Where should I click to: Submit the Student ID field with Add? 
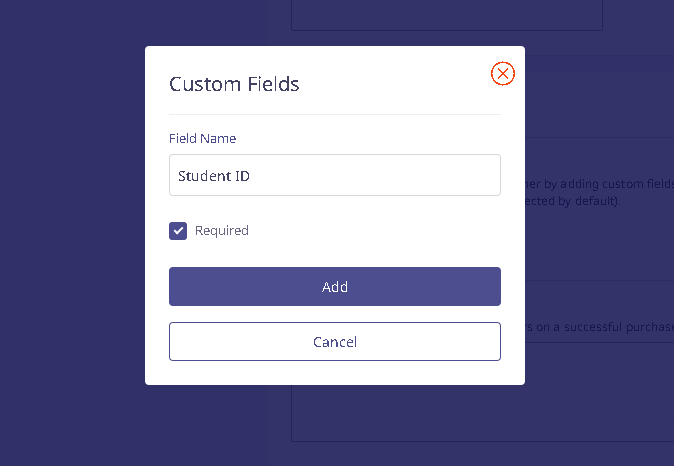tap(335, 287)
